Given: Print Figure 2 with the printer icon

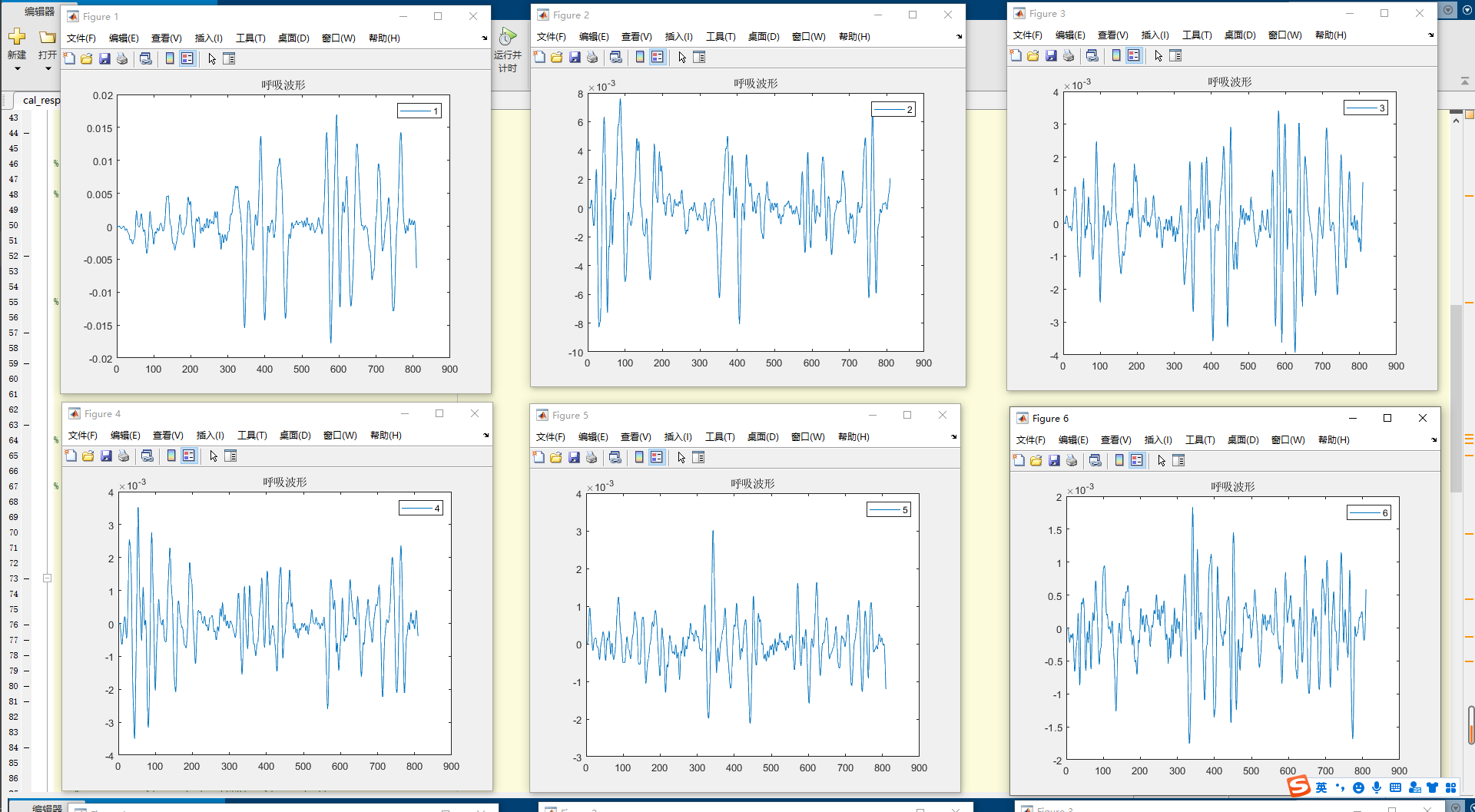Looking at the screenshot, I should 592,57.
